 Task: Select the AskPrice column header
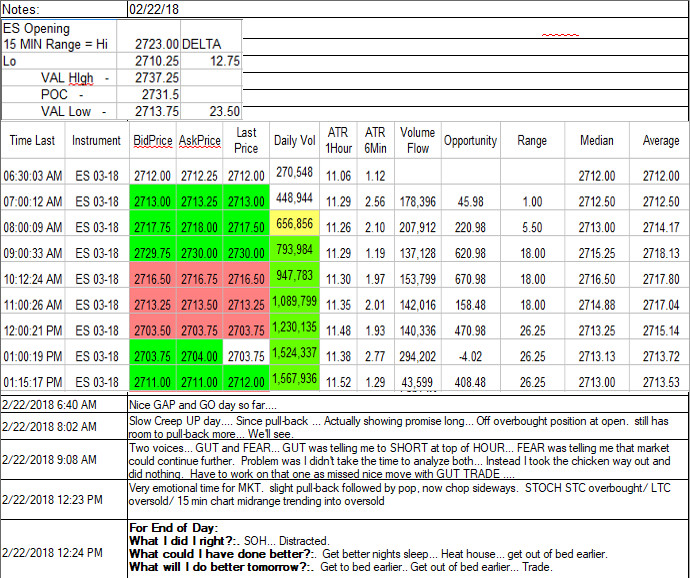(x=200, y=140)
